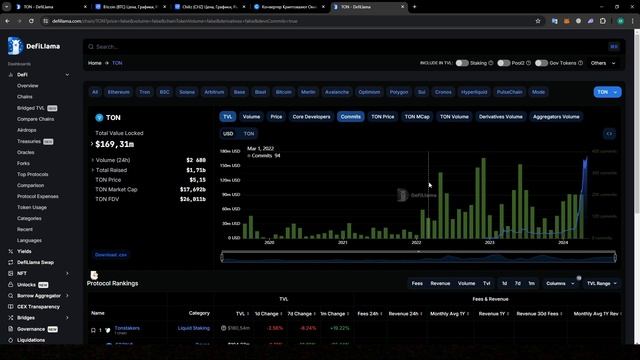The width and height of the screenshot is (640, 360).
Task: Go to Home breadcrumb
Action: [95, 63]
